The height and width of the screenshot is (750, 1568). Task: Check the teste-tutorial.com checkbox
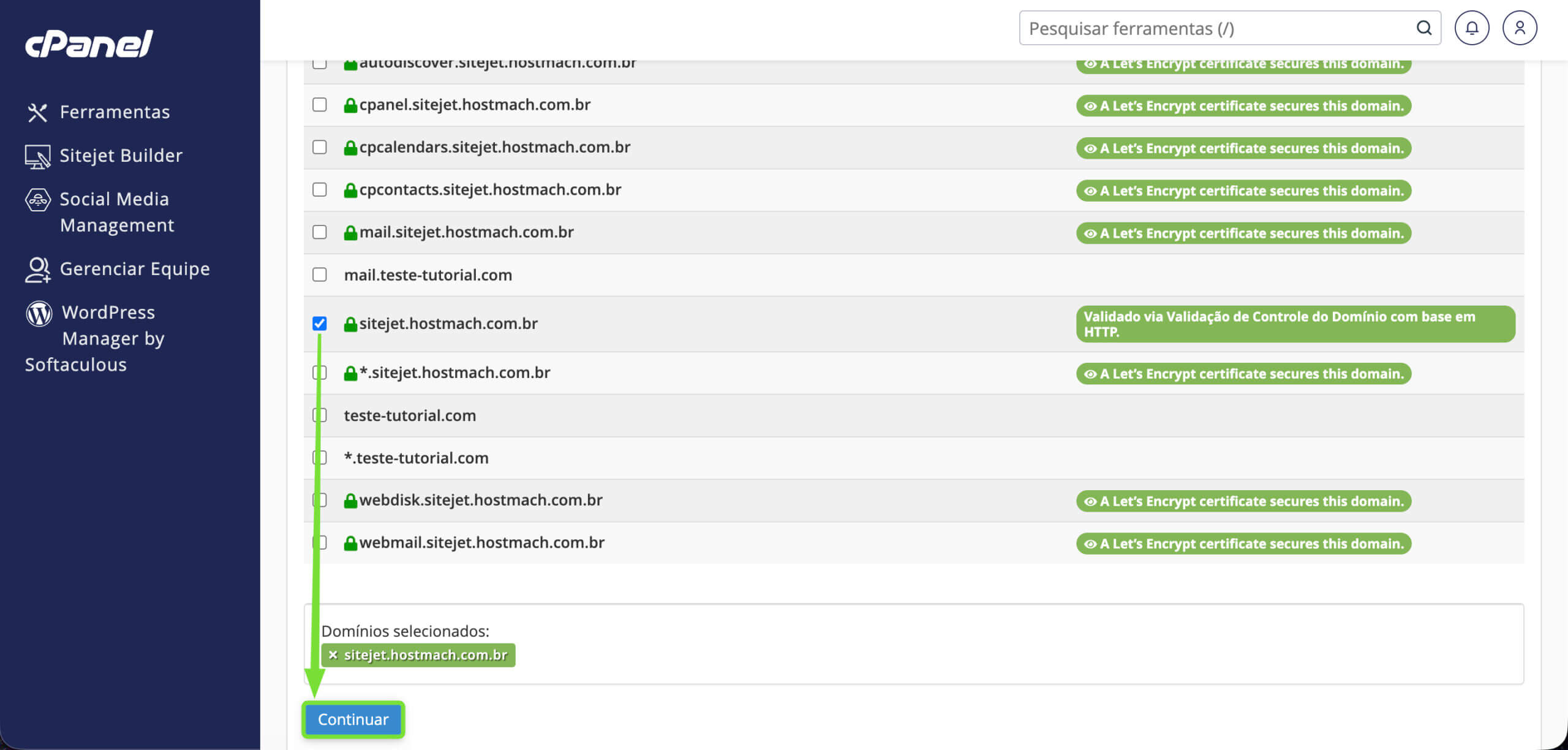(x=320, y=415)
